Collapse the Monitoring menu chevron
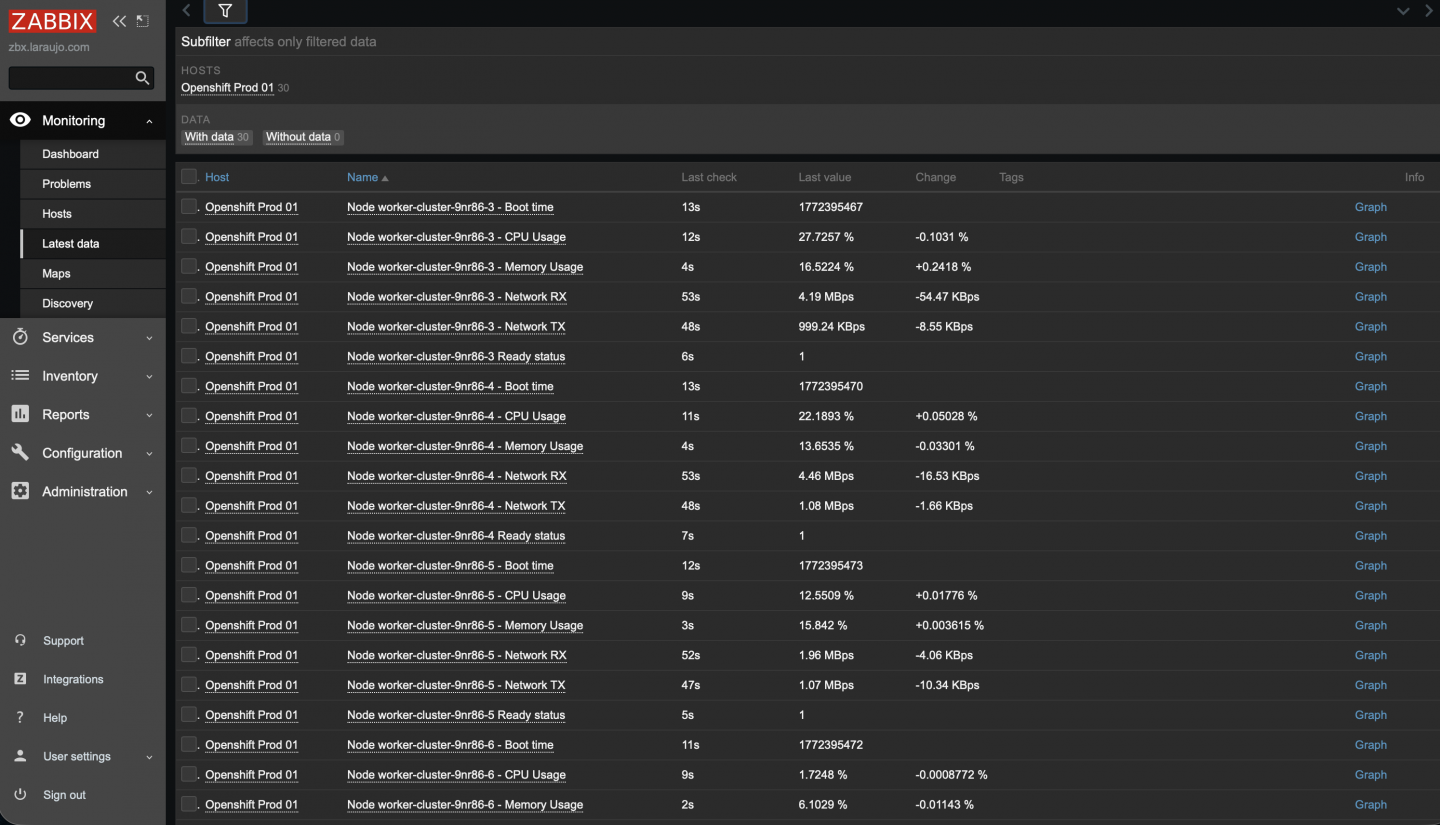 pyautogui.click(x=149, y=121)
